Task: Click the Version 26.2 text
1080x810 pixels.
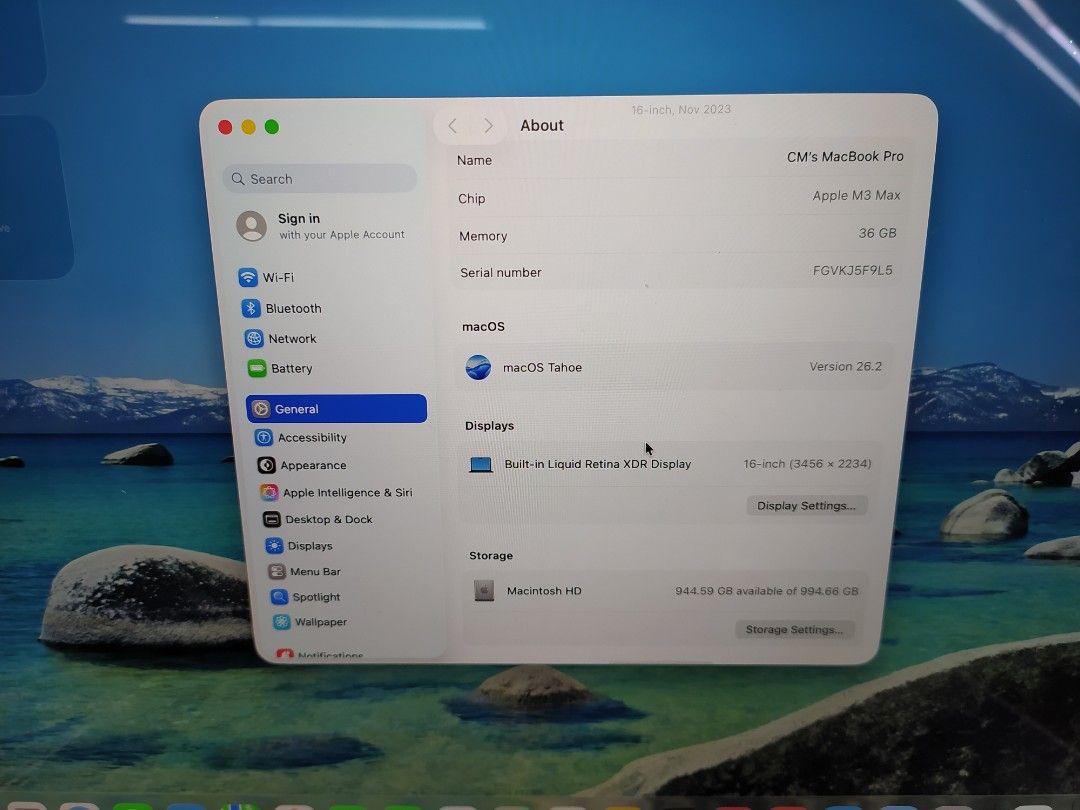Action: pos(846,366)
